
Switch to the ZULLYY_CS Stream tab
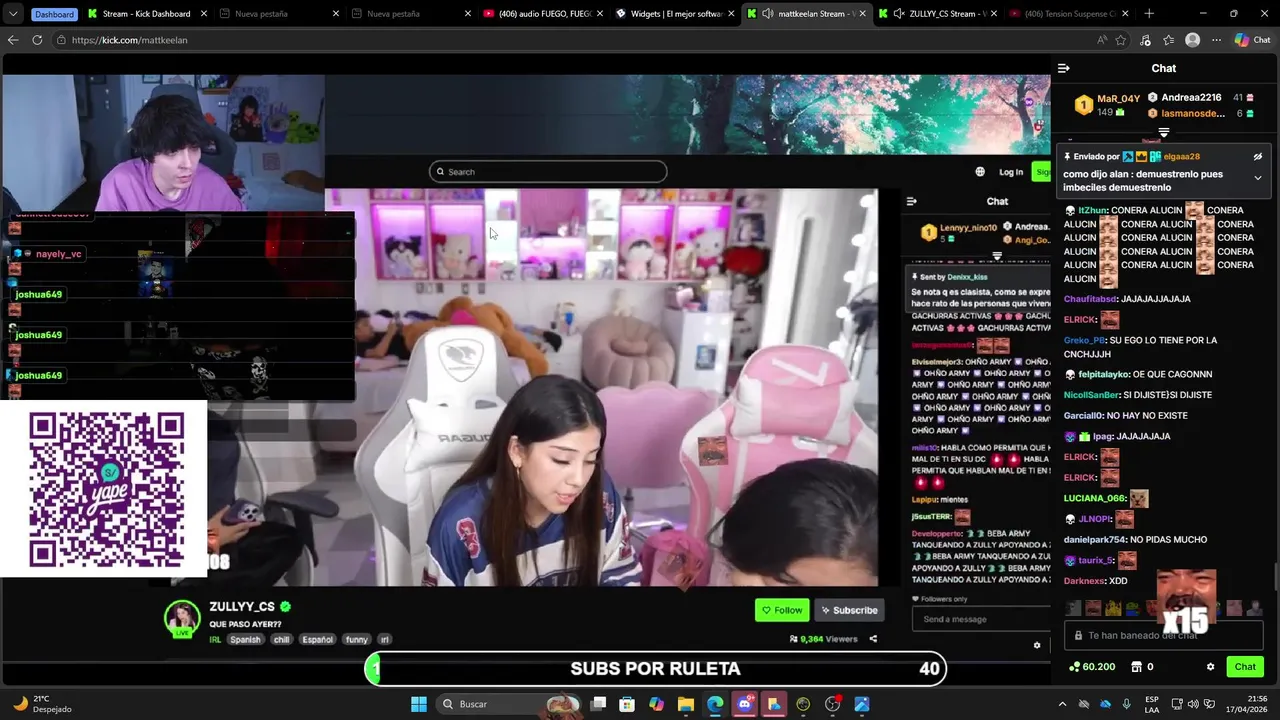tap(940, 14)
